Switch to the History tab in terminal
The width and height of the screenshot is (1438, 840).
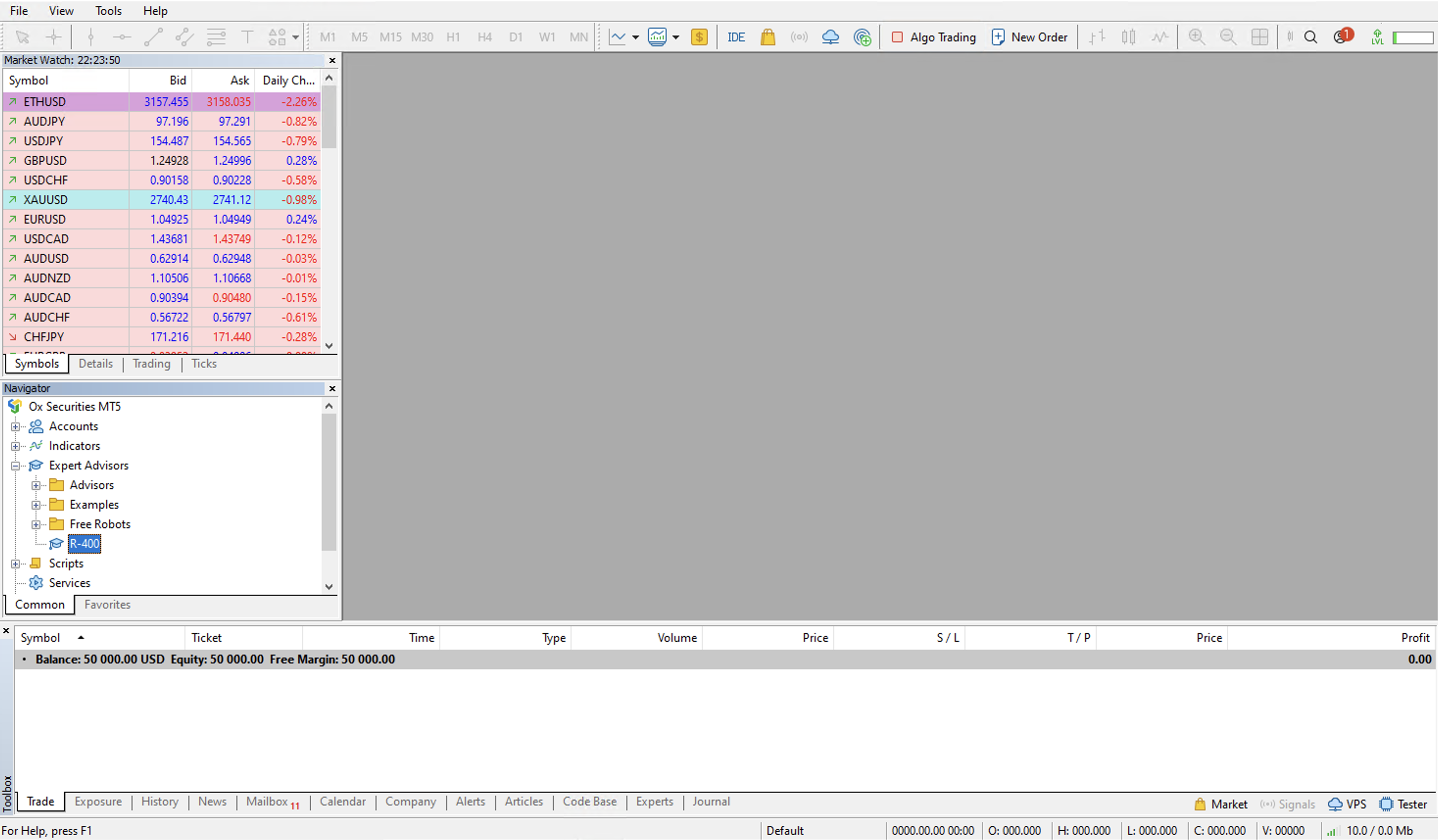coord(159,801)
